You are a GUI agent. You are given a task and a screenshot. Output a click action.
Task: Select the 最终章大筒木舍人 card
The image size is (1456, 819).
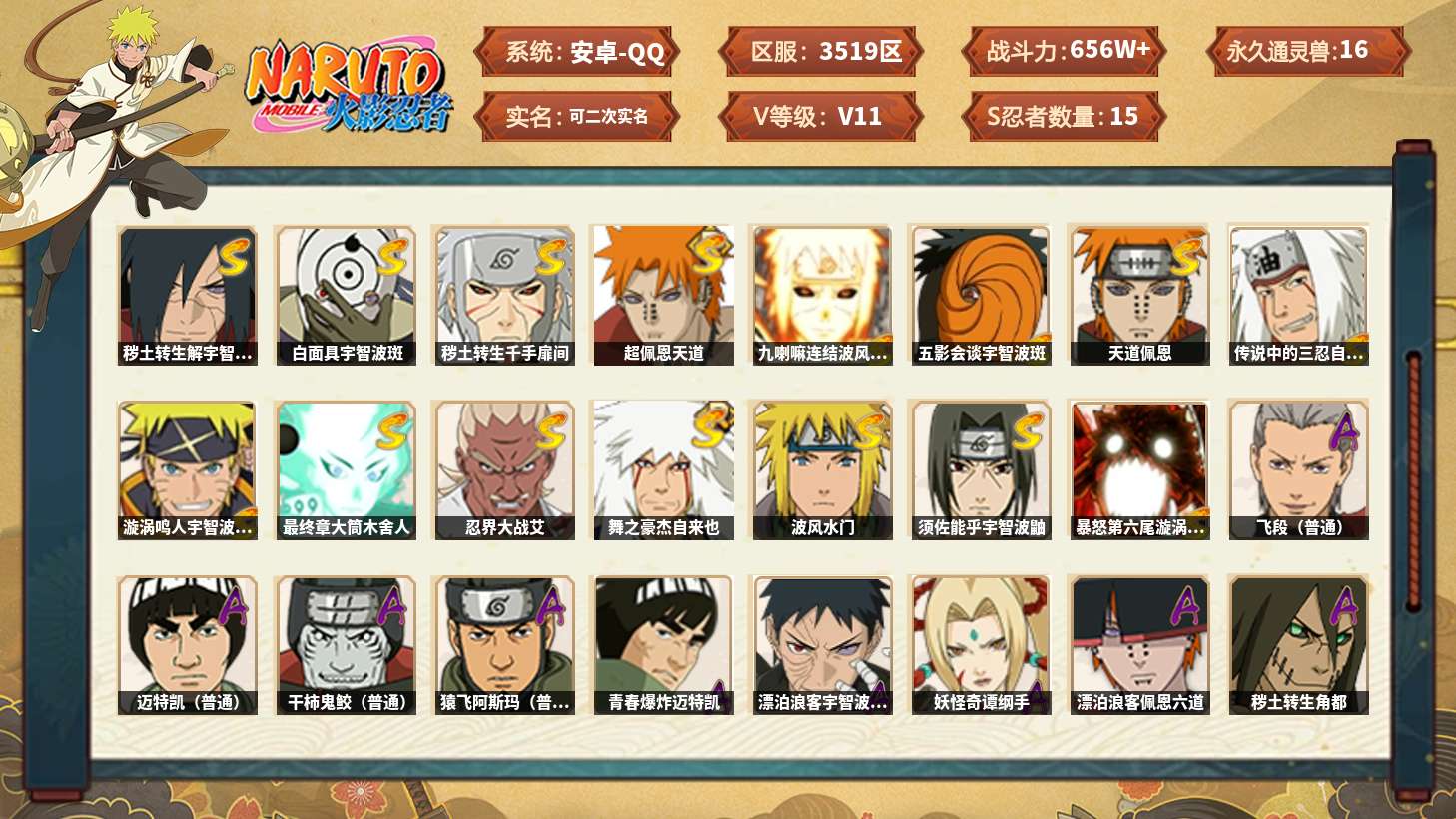pyautogui.click(x=347, y=470)
